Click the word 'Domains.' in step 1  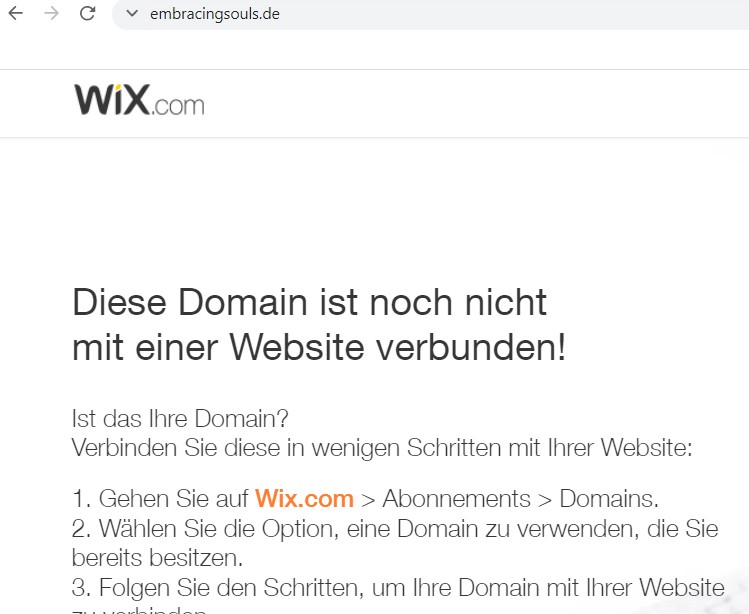click(x=609, y=498)
